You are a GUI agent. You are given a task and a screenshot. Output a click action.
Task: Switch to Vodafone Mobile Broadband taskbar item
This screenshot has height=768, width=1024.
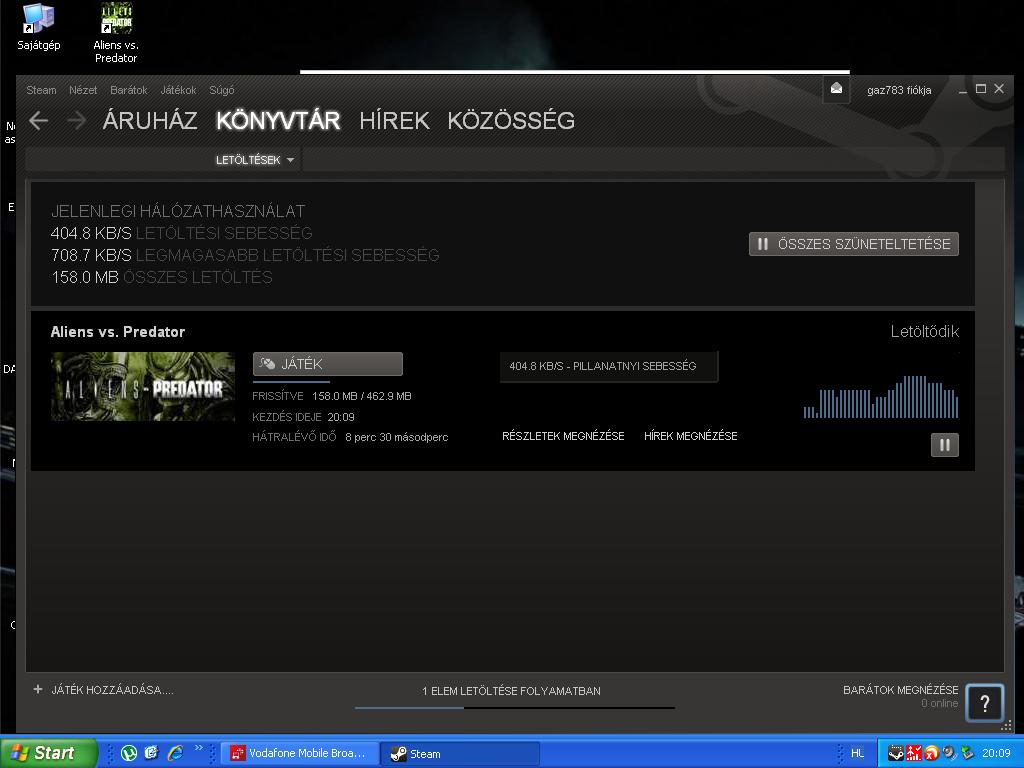coord(300,753)
